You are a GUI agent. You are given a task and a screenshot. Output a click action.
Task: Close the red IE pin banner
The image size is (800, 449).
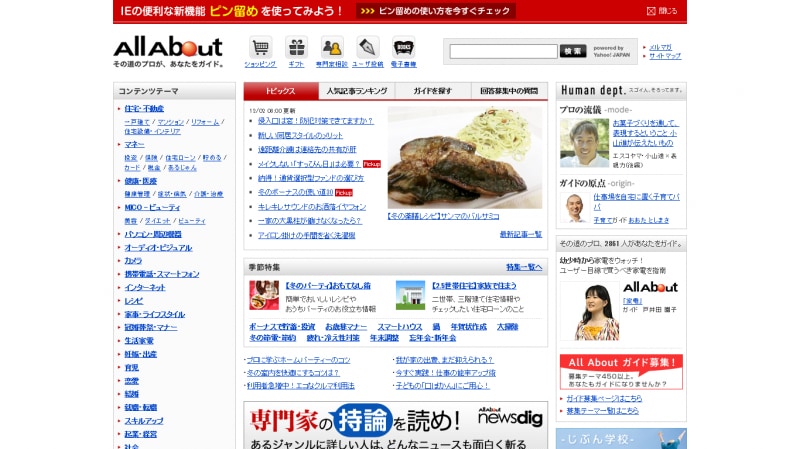[x=662, y=11]
